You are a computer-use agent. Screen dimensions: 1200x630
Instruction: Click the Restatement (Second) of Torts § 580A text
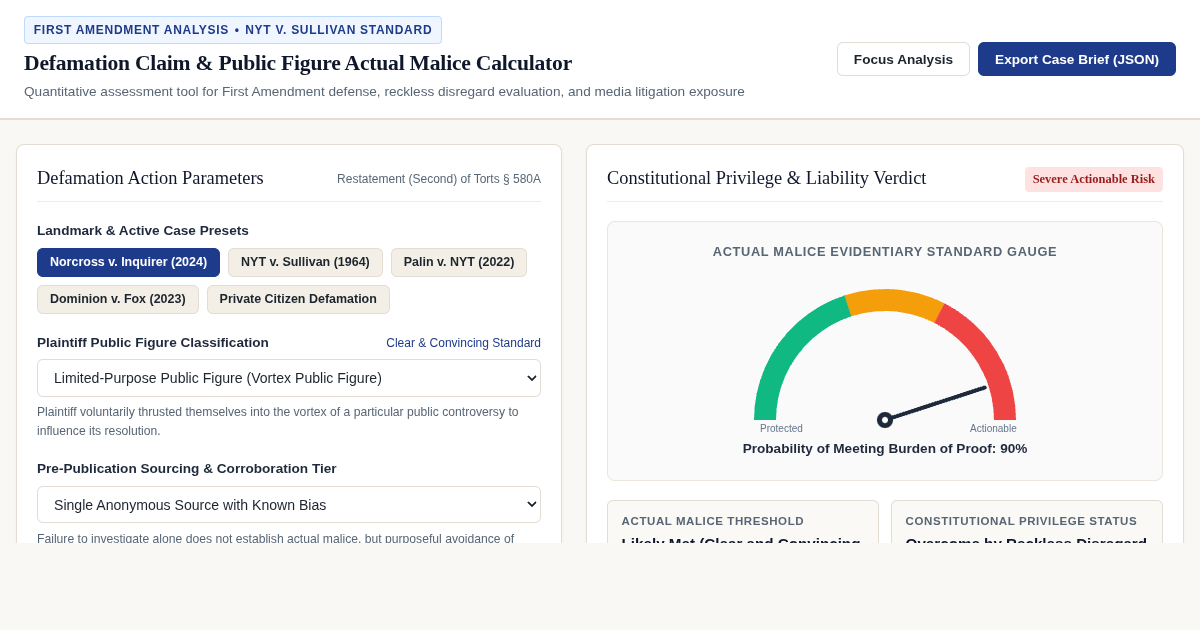click(x=439, y=179)
